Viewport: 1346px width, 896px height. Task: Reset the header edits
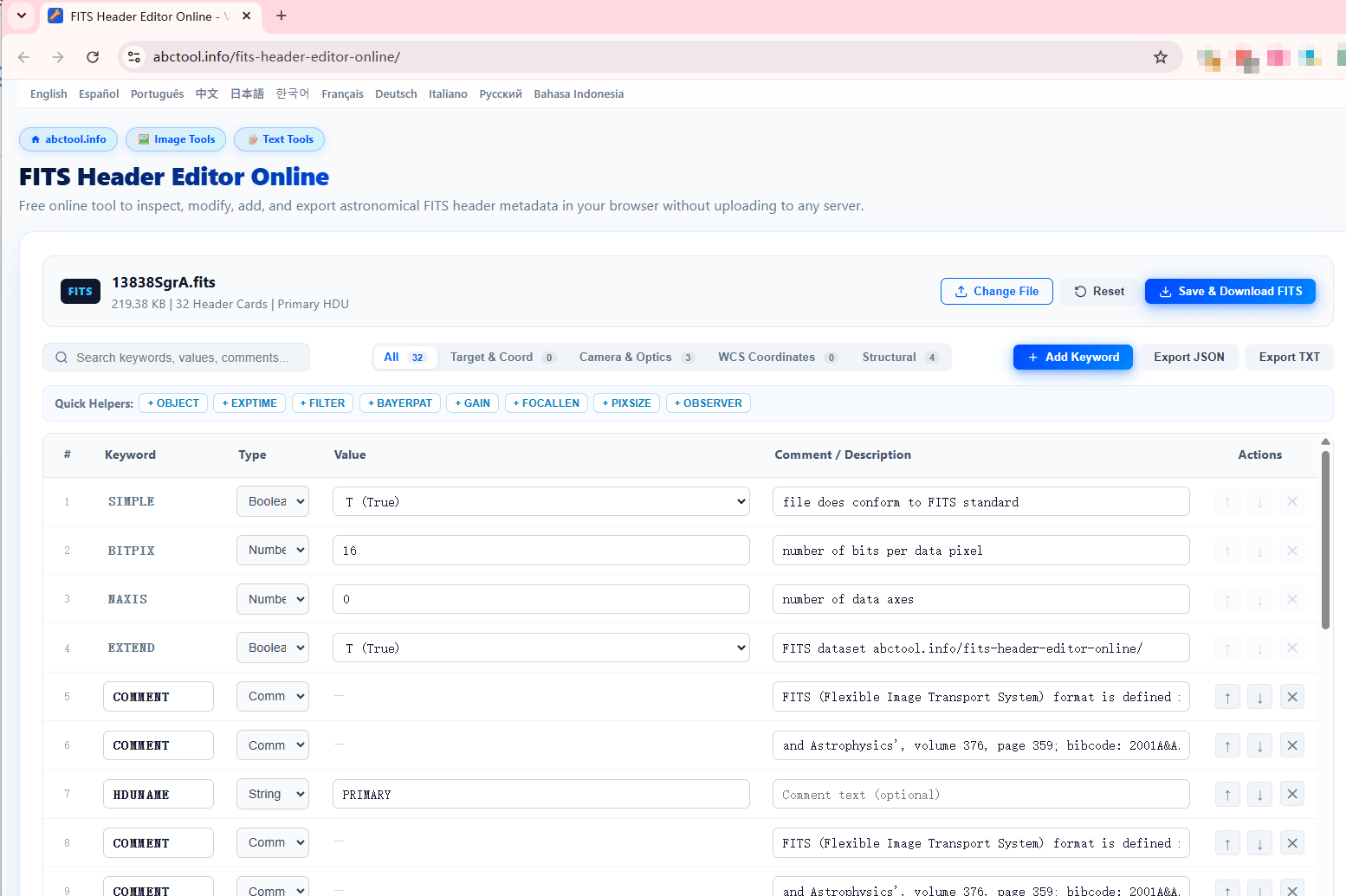(1100, 292)
